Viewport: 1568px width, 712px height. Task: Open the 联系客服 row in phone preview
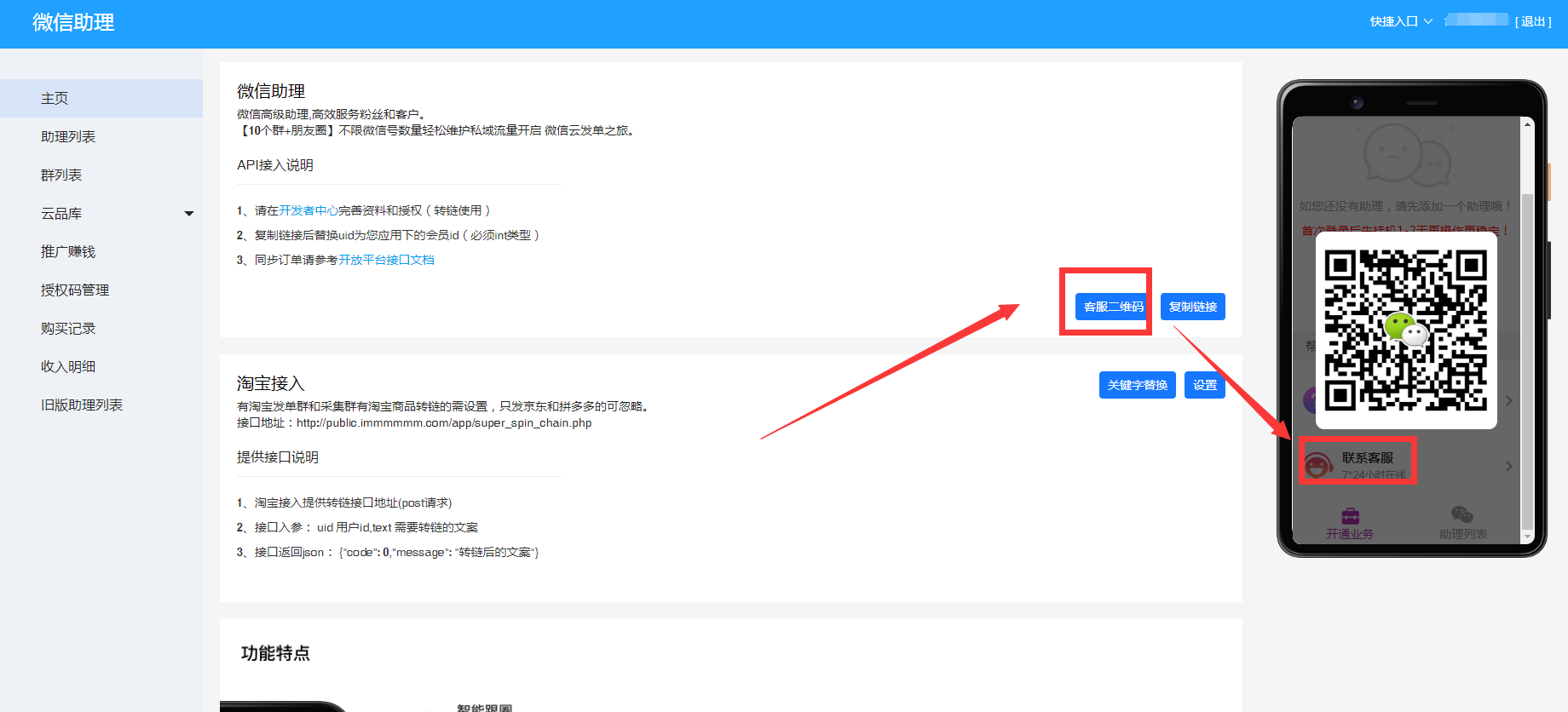click(x=1407, y=465)
